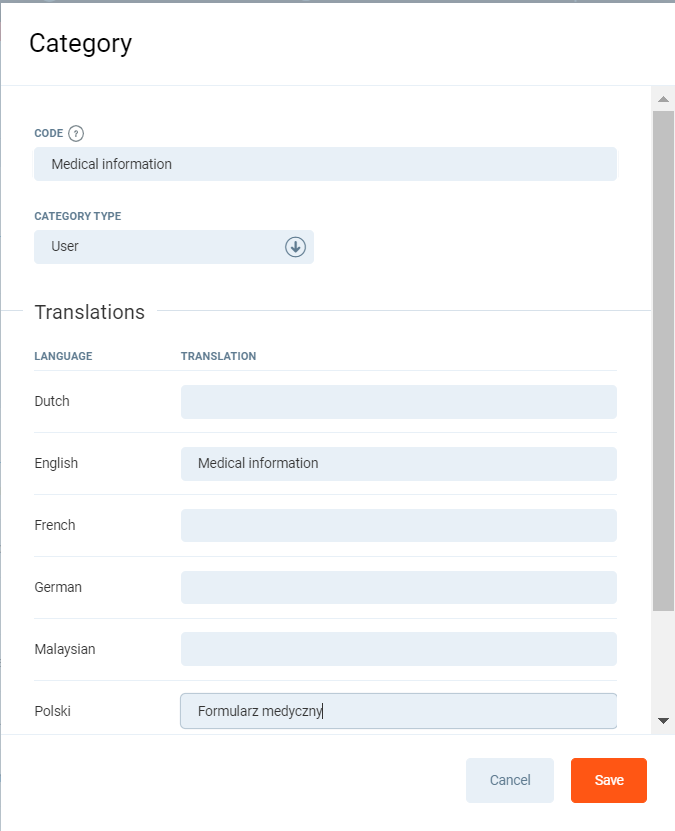Screen dimensions: 675x831
Task: Save the category
Action: pos(608,781)
